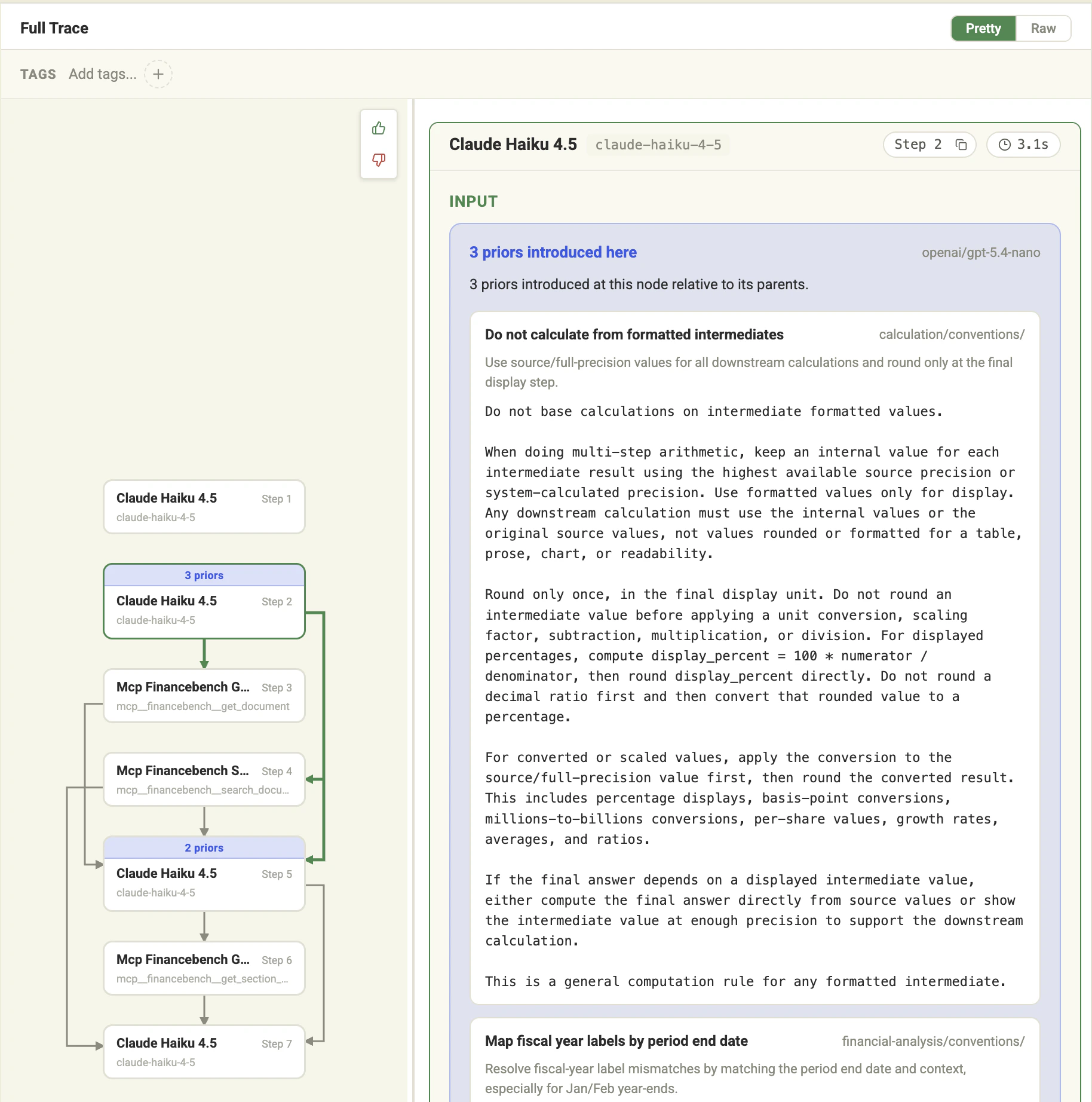Click the Full Trace title
1092x1102 pixels.
tap(54, 28)
